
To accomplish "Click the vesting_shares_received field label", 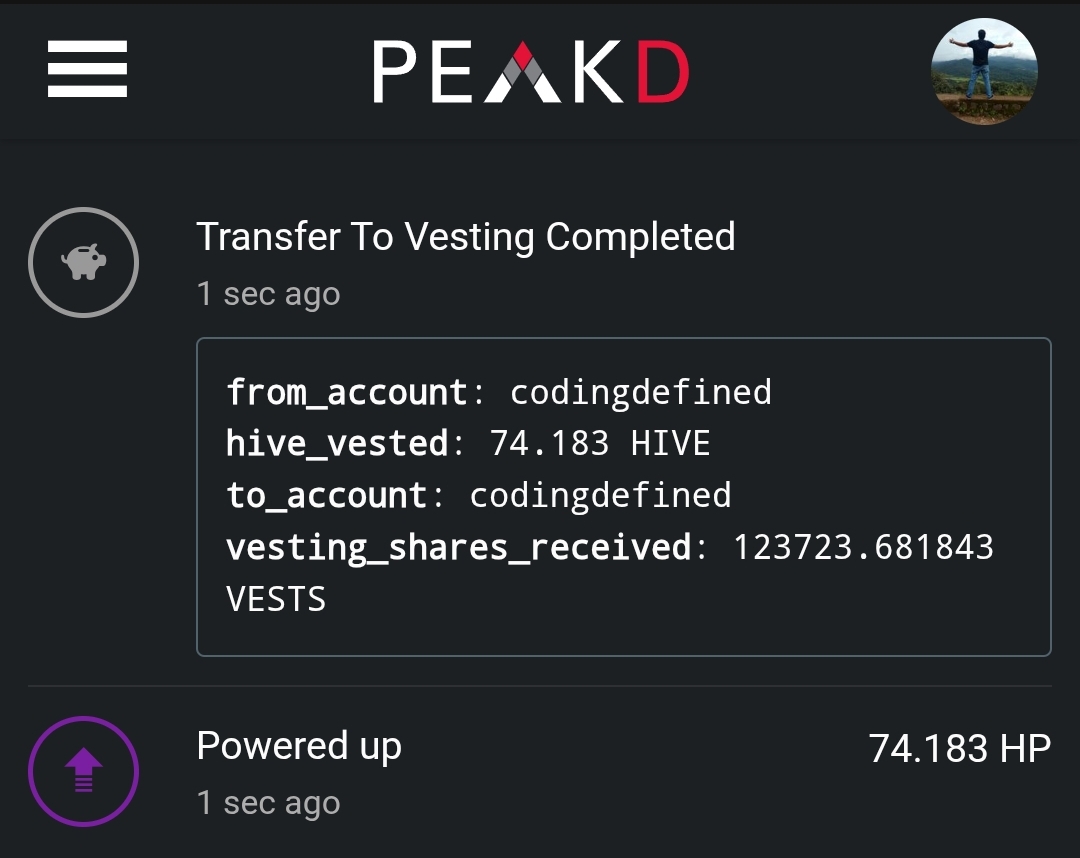I will tap(459, 547).
